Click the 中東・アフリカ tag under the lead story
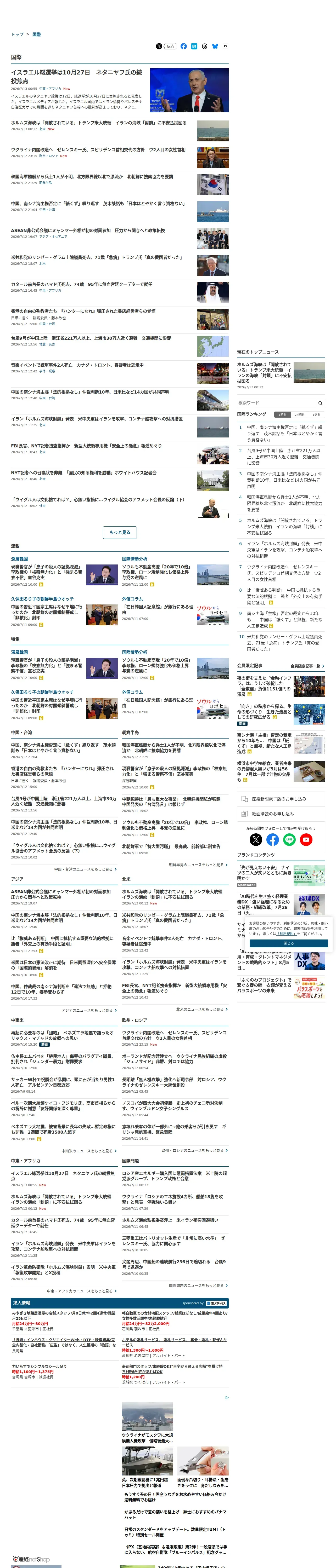Screen dimensions: 336x1568 pyautogui.click(x=50, y=89)
